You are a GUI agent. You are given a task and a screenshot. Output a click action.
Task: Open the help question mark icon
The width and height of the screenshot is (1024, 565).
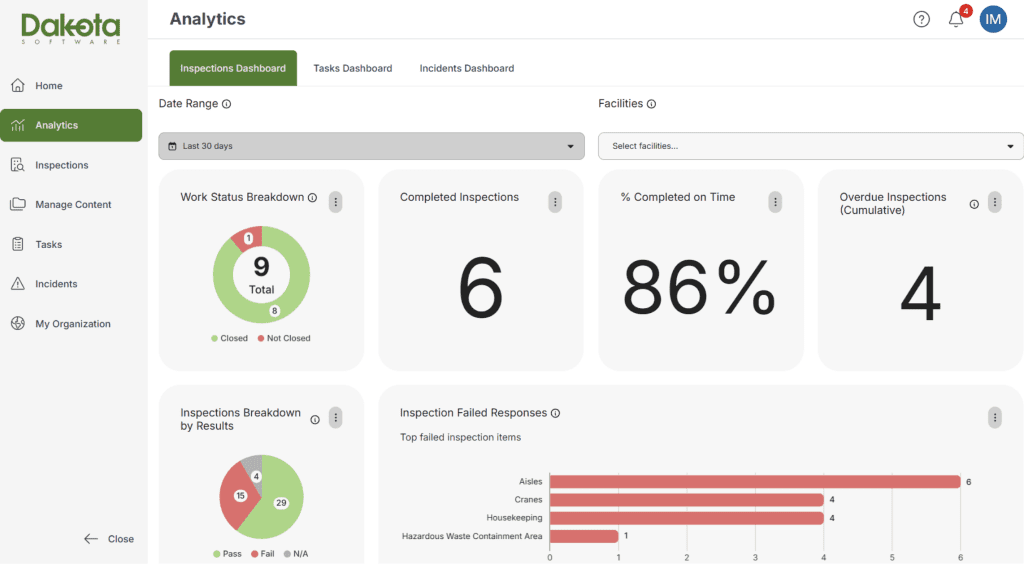click(x=921, y=20)
